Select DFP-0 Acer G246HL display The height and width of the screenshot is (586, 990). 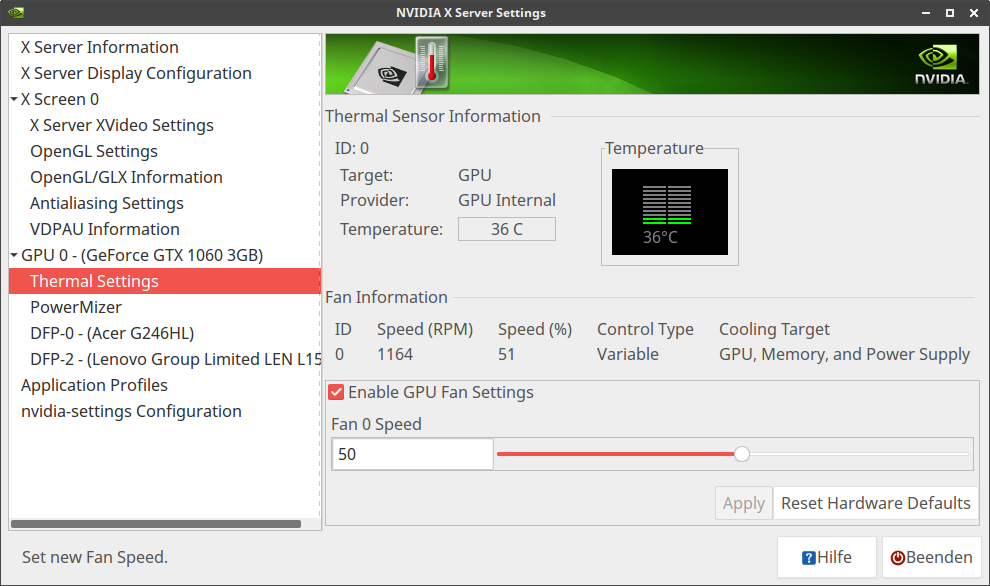[112, 333]
